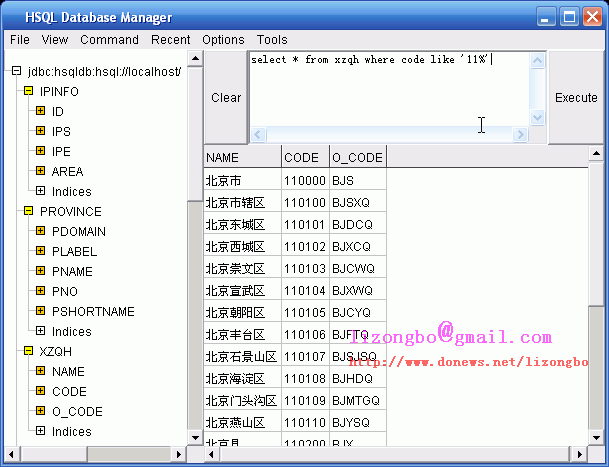Expand the PSHORTNAME column under PROVINCE
Viewport: 609px width, 467px height.
tap(41, 312)
